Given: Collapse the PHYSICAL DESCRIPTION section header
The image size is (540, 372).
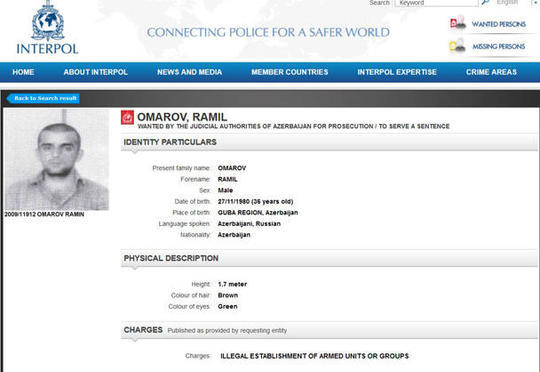Looking at the screenshot, I should tap(329, 258).
